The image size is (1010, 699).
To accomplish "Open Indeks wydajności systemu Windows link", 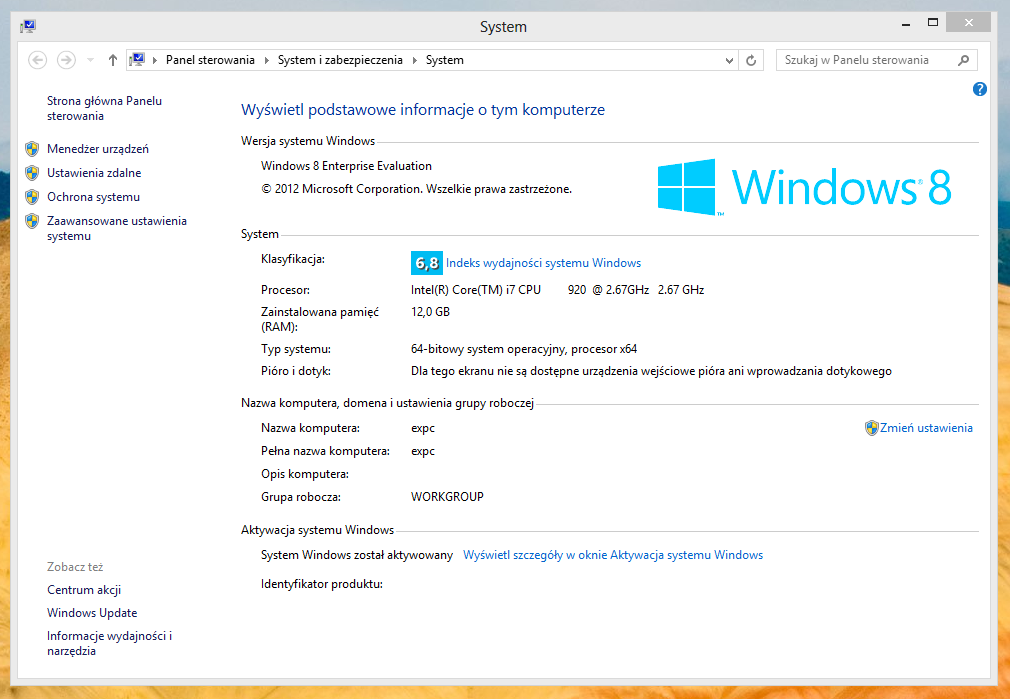I will (544, 263).
